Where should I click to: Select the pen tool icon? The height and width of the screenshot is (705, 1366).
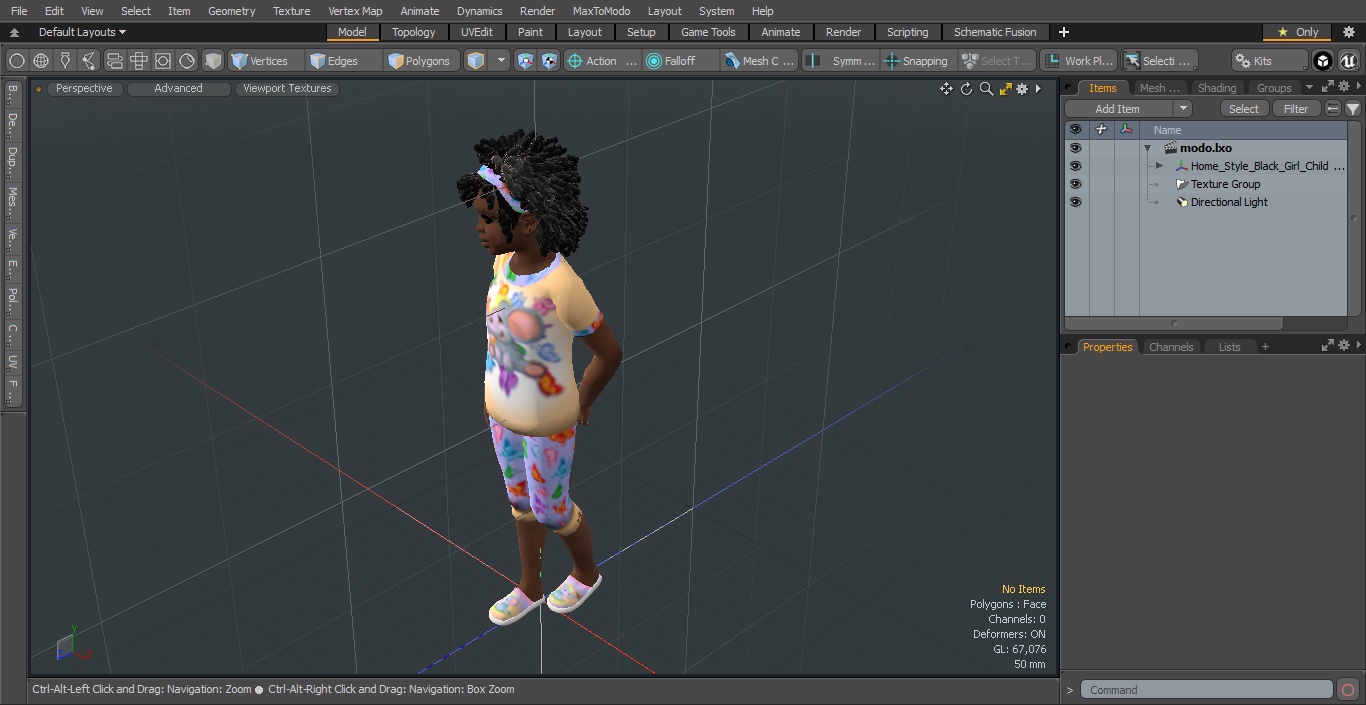pyautogui.click(x=65, y=61)
